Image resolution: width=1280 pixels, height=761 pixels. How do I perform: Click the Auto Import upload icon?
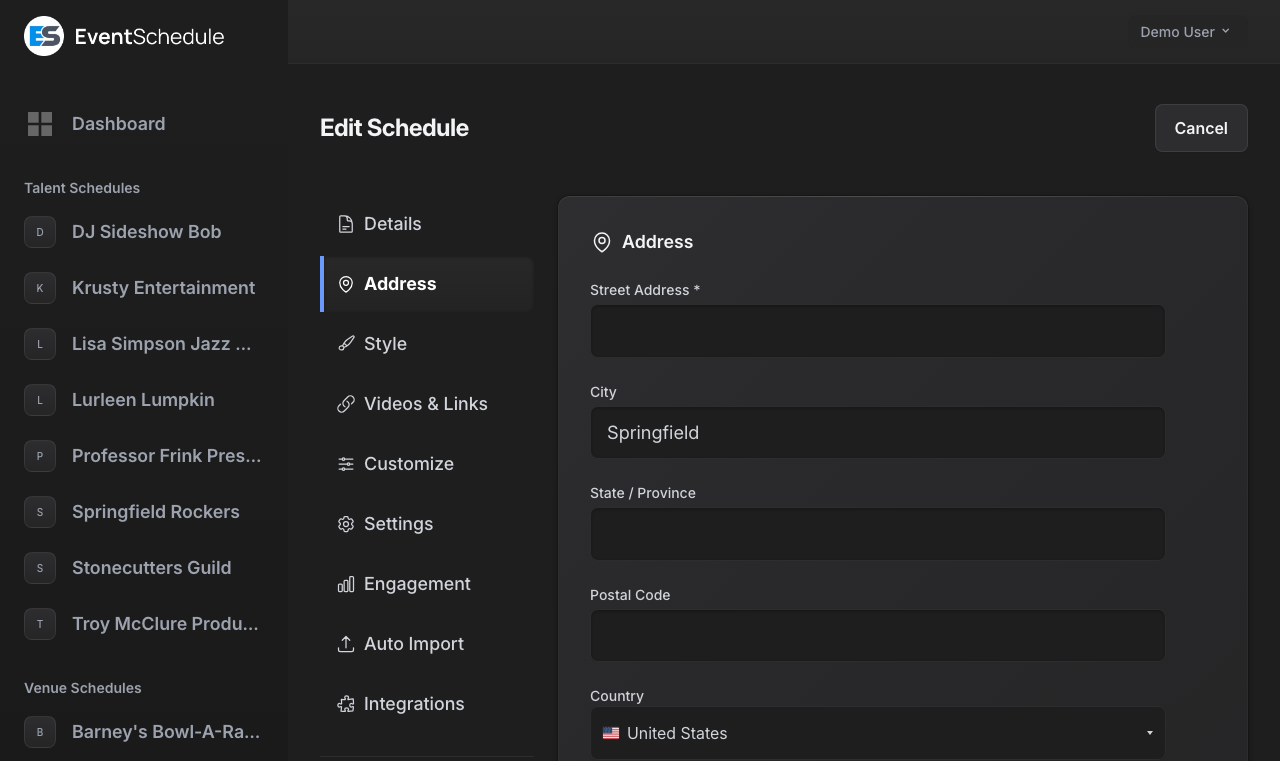click(346, 644)
